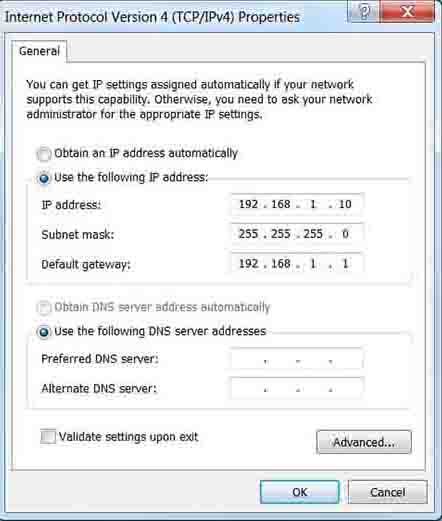The width and height of the screenshot is (442, 521).
Task: Click the Advanced... button
Action: pyautogui.click(x=364, y=442)
